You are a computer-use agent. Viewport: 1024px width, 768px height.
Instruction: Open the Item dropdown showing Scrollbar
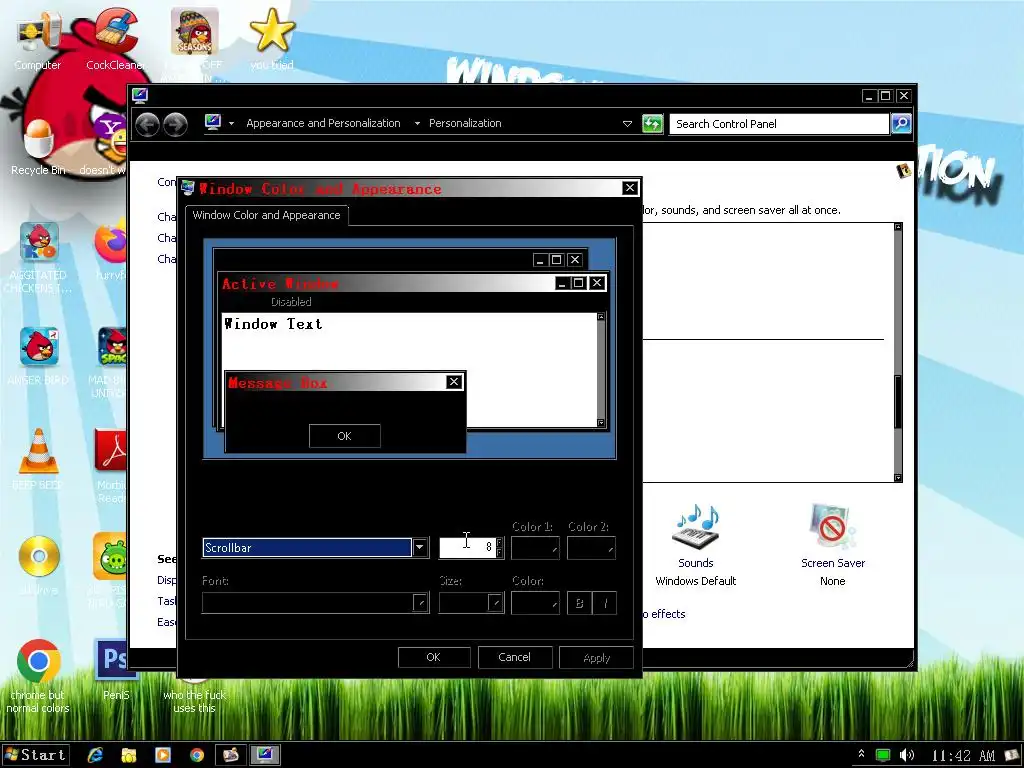click(315, 547)
